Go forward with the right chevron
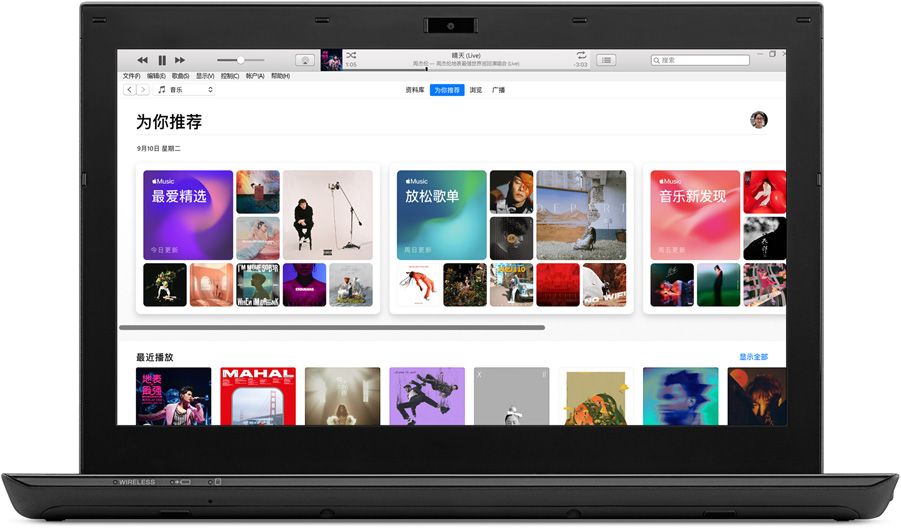Screen dimensions: 901x528 [143, 90]
